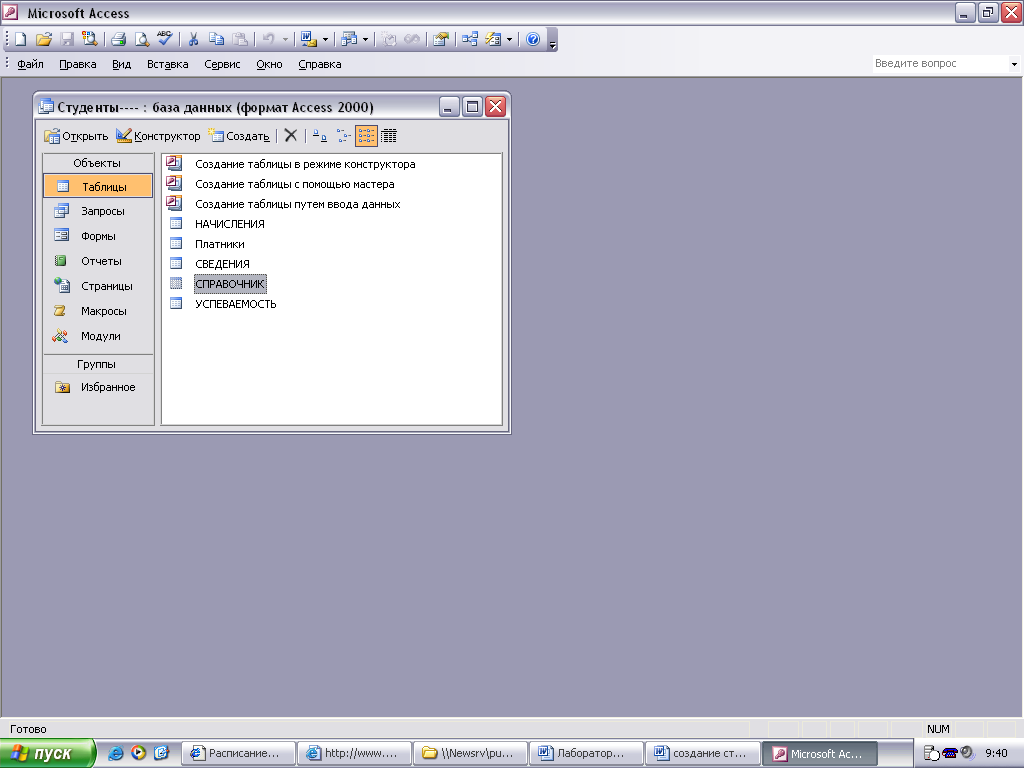
Task: Cut with the scissors icon
Action: [x=193, y=39]
